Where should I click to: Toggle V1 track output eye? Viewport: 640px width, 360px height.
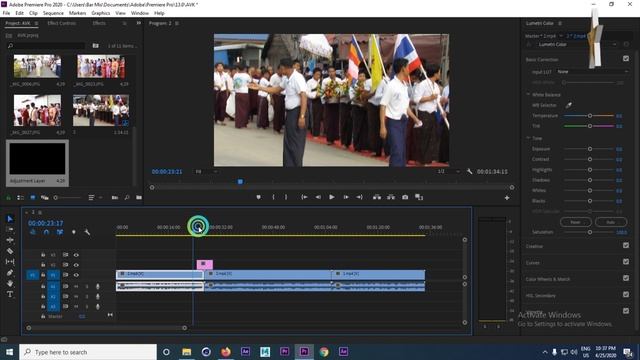[x=76, y=275]
